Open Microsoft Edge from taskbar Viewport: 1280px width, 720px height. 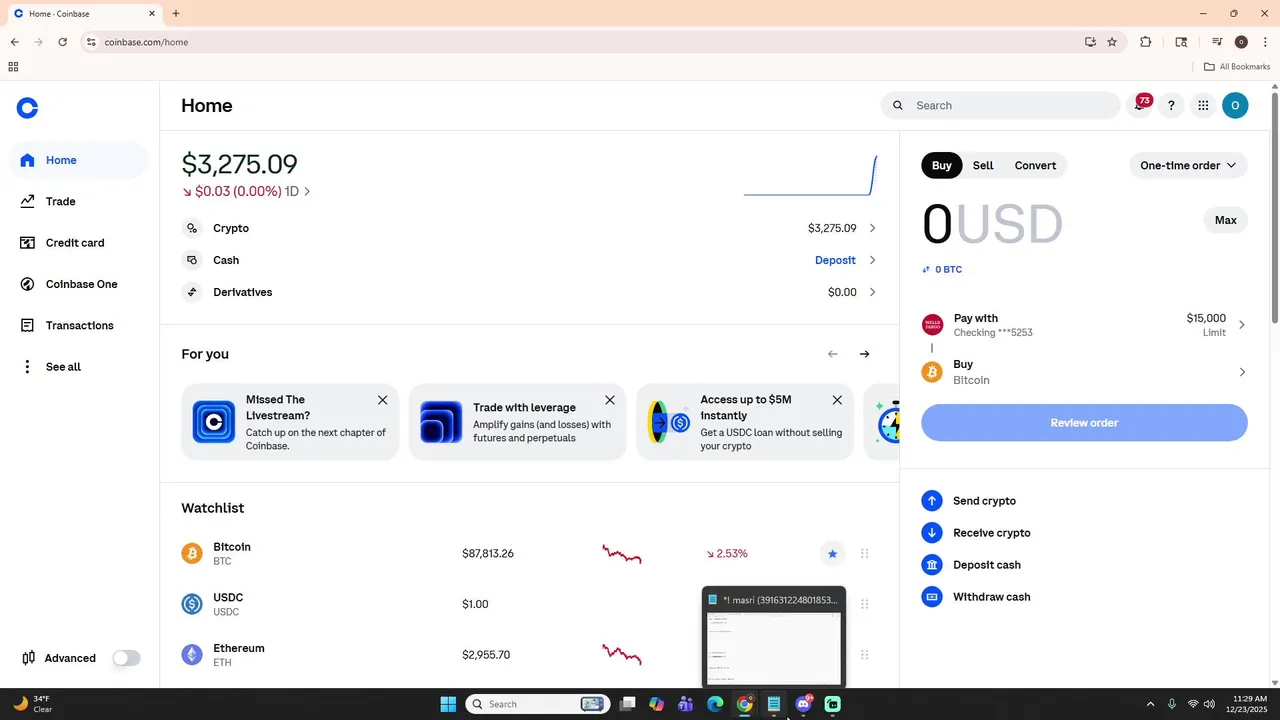click(x=715, y=704)
